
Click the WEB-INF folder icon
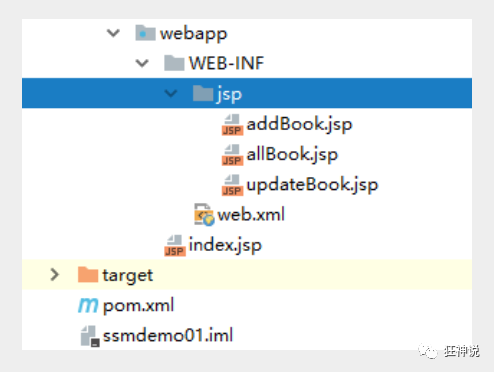point(174,63)
